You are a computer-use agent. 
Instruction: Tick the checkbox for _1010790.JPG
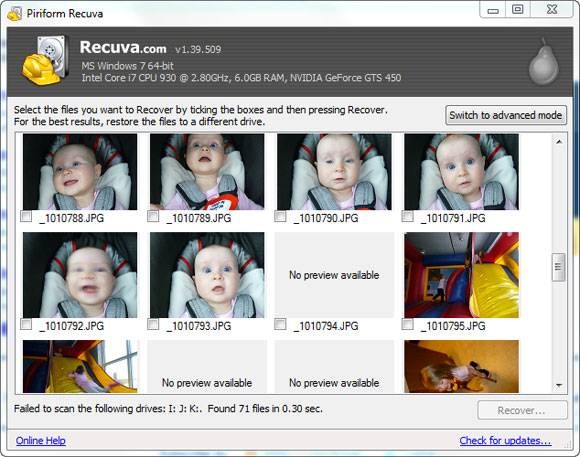[280, 216]
